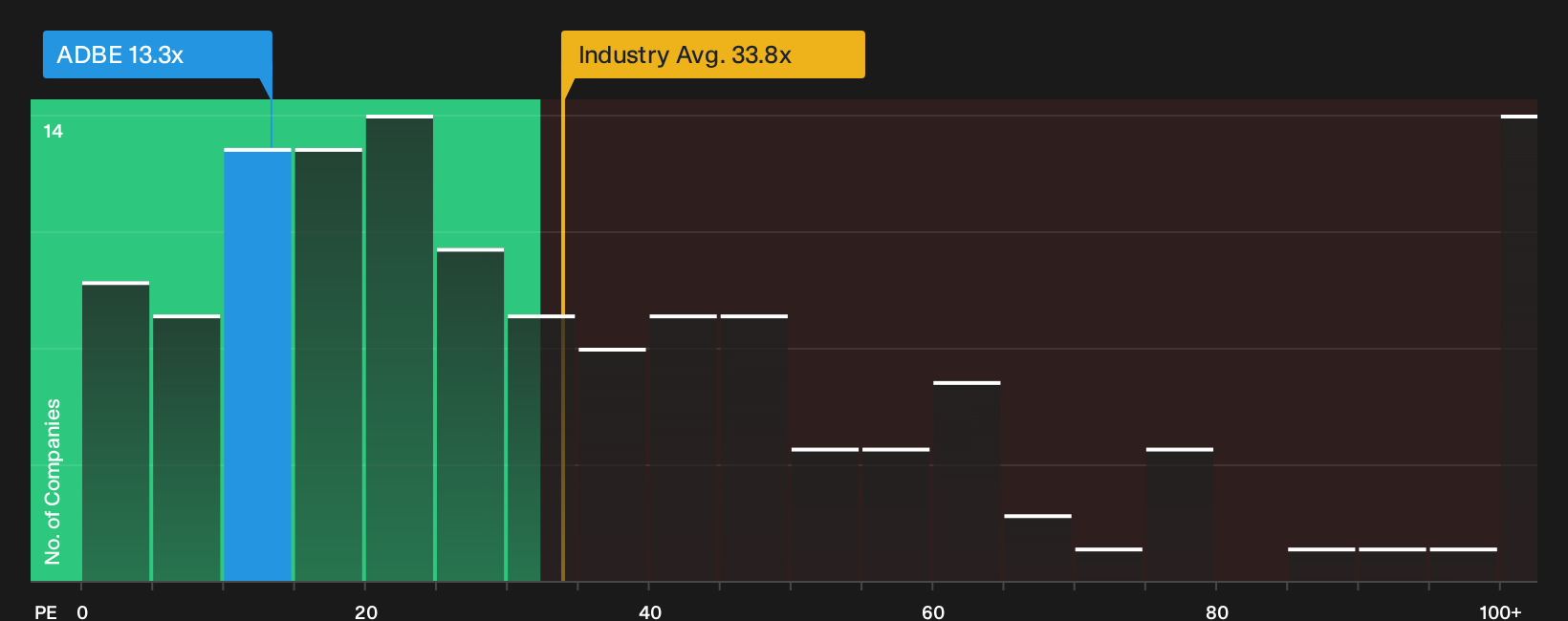Click the histogram bar for PE 35-40

click(x=613, y=464)
